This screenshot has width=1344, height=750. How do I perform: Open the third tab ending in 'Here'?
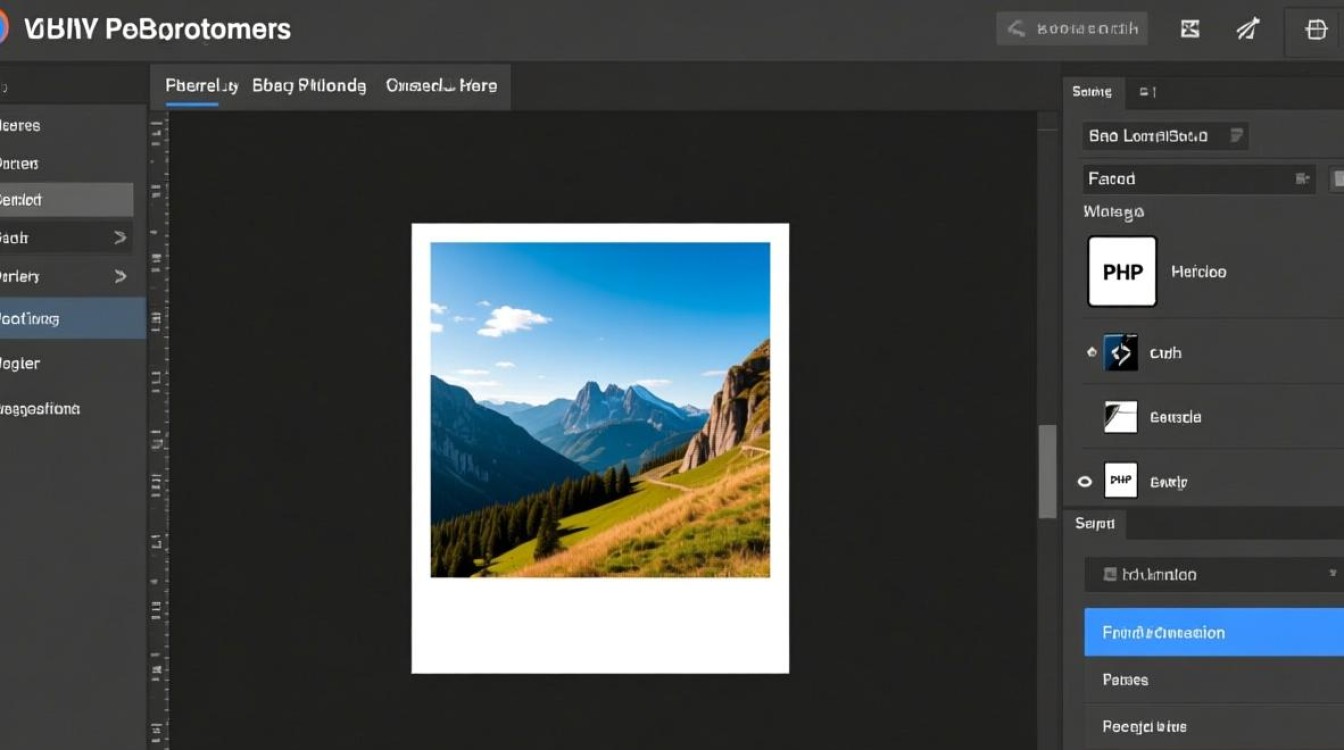click(x=441, y=86)
